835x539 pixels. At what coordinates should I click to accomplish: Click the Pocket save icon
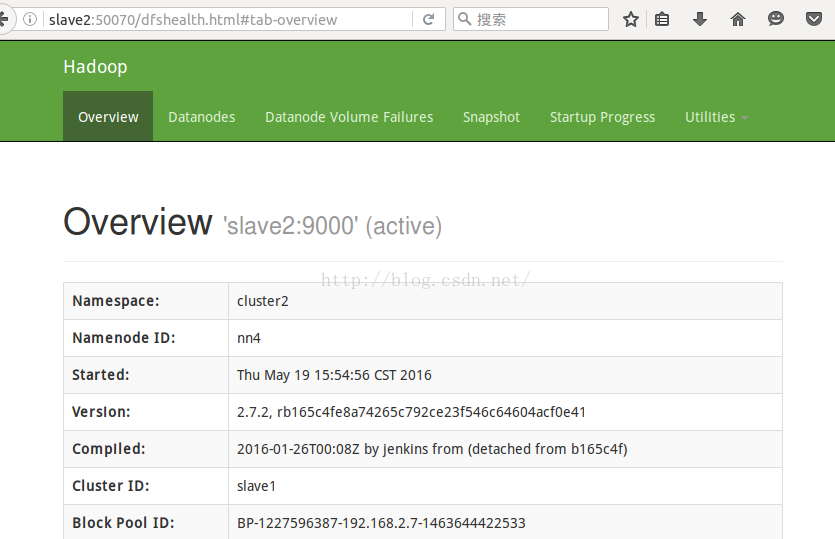(813, 20)
